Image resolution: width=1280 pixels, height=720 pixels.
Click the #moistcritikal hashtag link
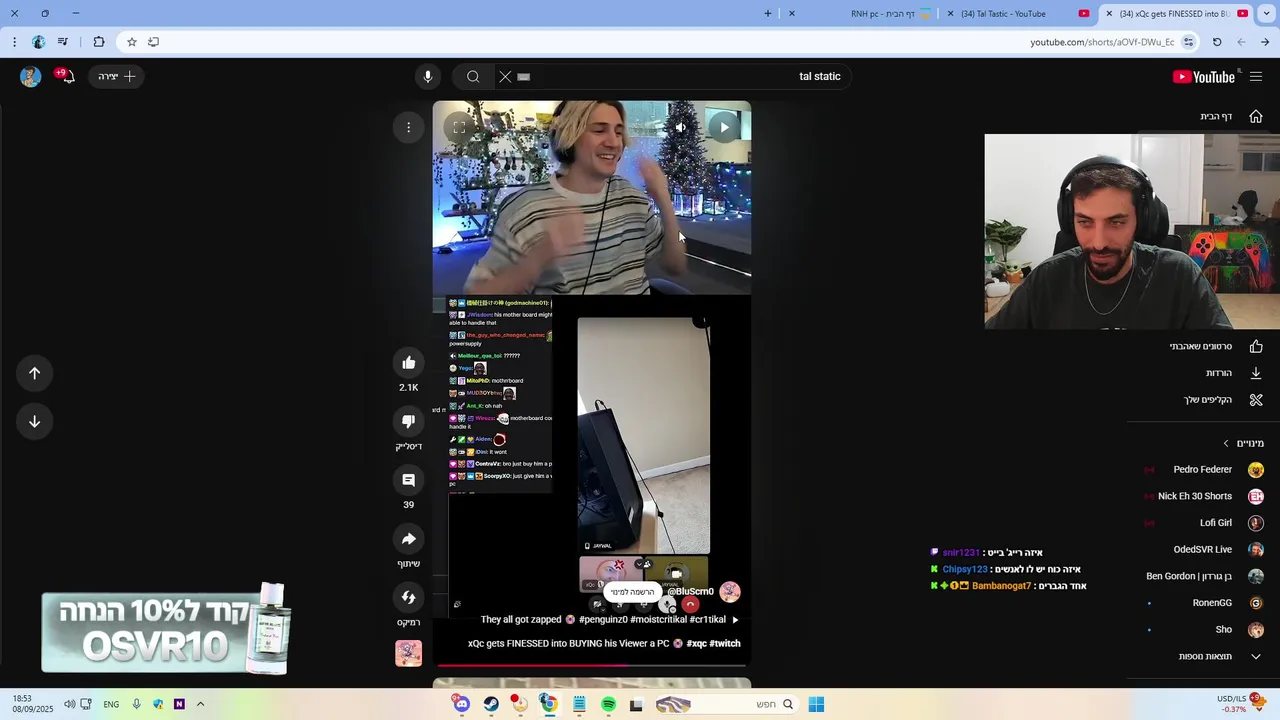click(657, 619)
